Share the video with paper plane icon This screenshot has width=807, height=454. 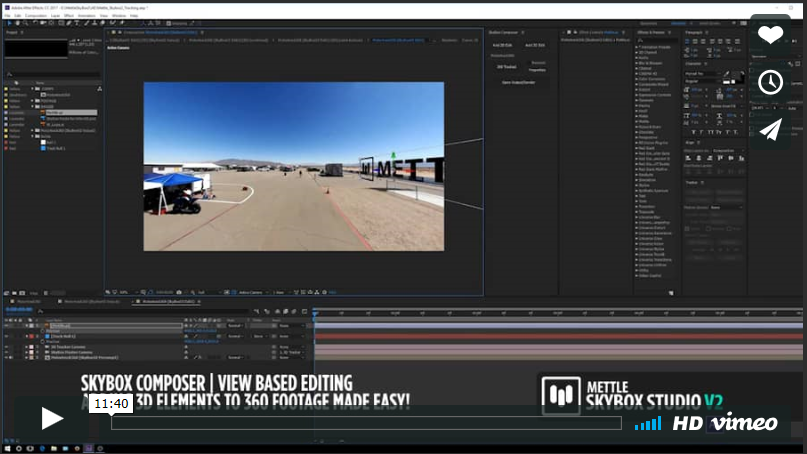(770, 129)
